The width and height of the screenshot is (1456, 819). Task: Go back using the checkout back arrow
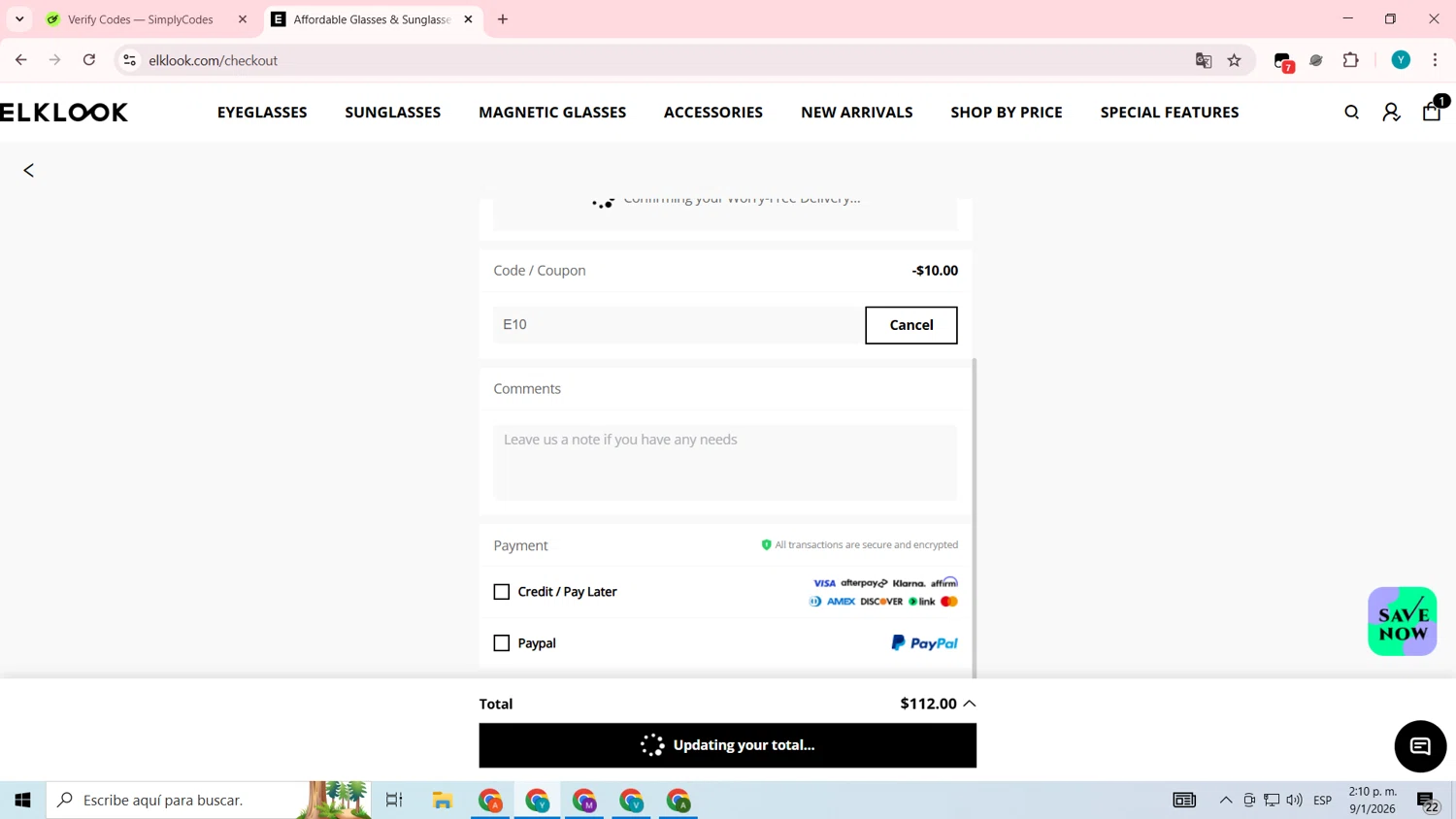coord(29,171)
